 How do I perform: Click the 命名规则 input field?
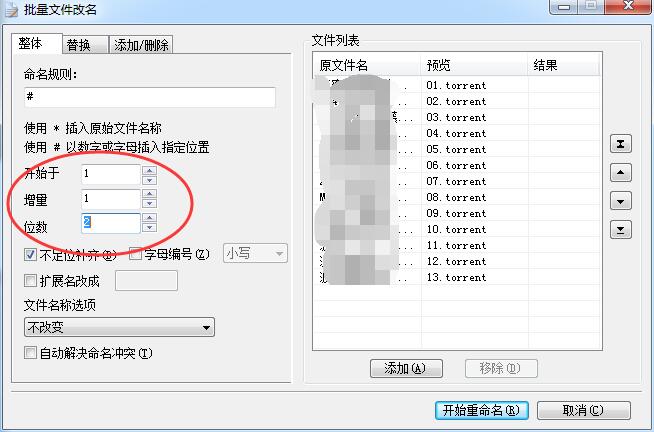tap(150, 97)
